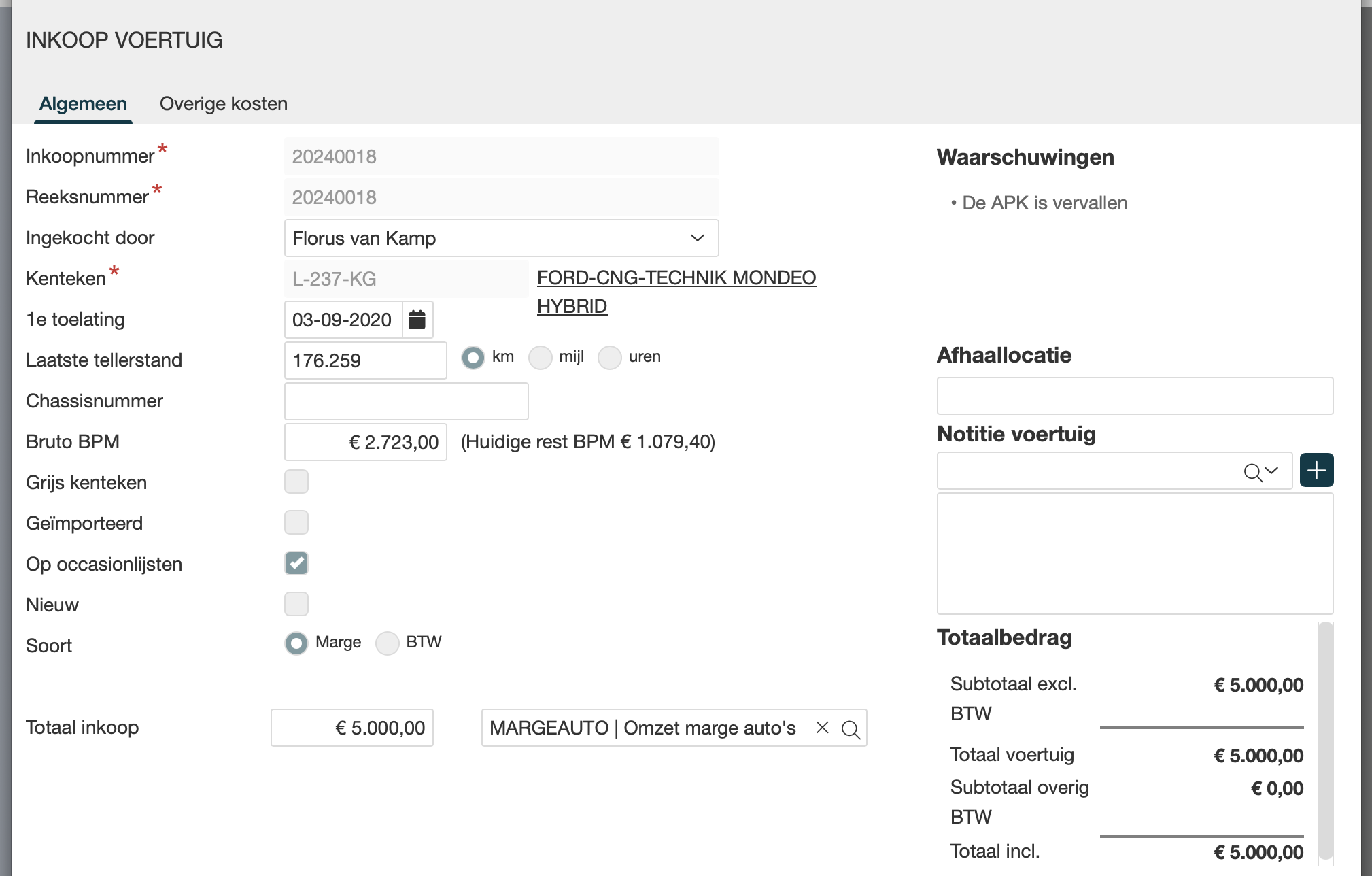
Task: Click the Totaalbedrag panel scrollbar
Action: 1325,741
